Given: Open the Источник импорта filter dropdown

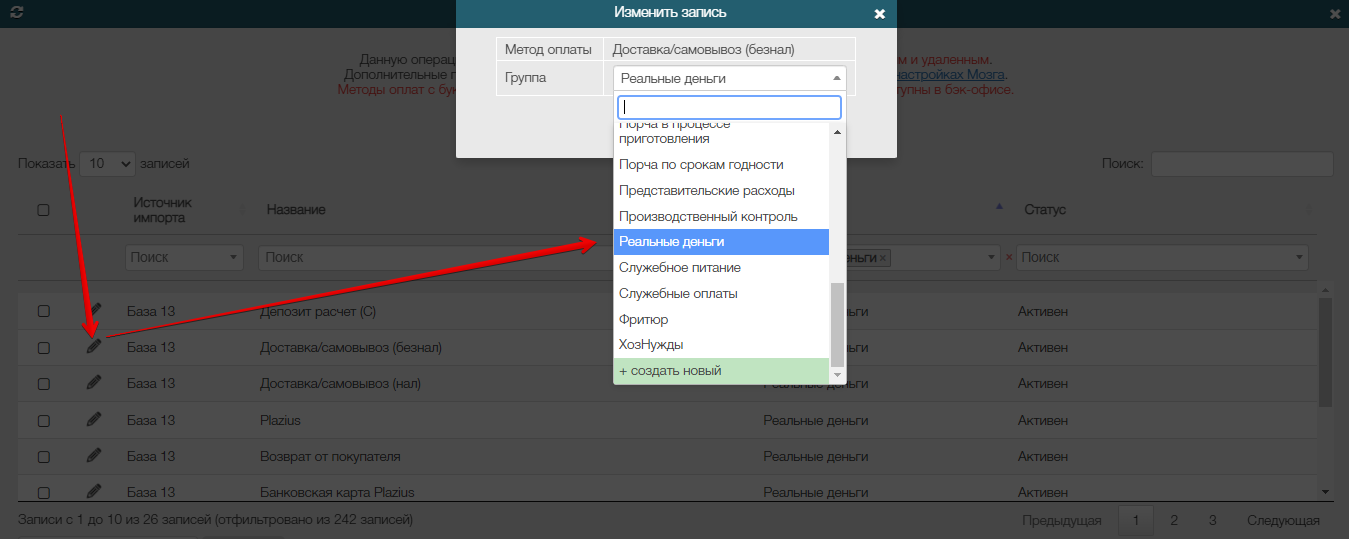Looking at the screenshot, I should [x=184, y=257].
